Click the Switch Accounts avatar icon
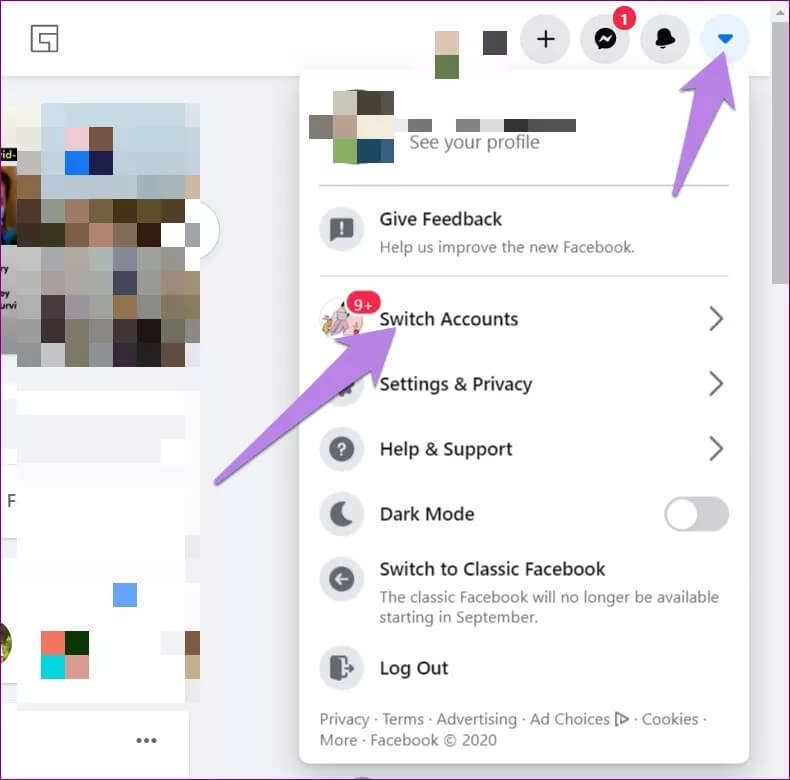This screenshot has width=790, height=780. (x=342, y=318)
